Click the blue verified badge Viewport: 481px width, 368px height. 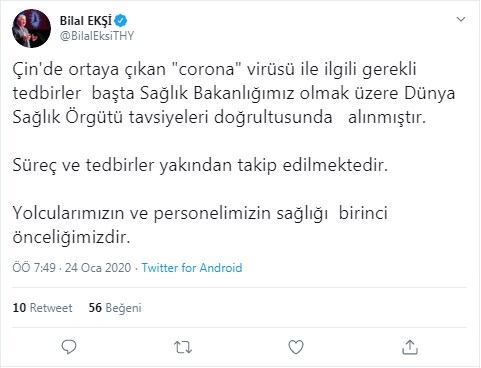121,21
